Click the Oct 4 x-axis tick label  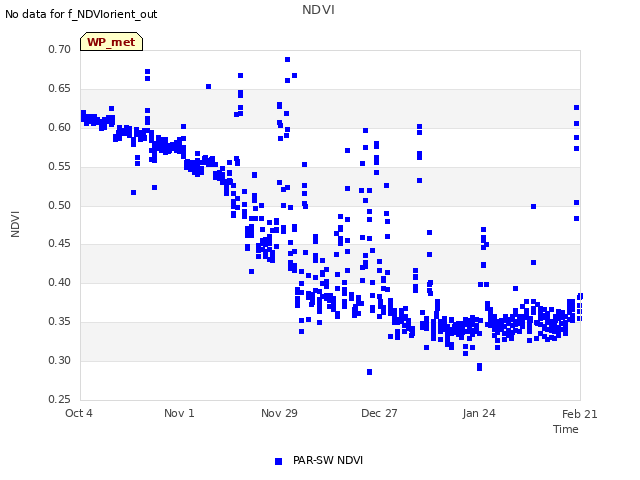79,413
